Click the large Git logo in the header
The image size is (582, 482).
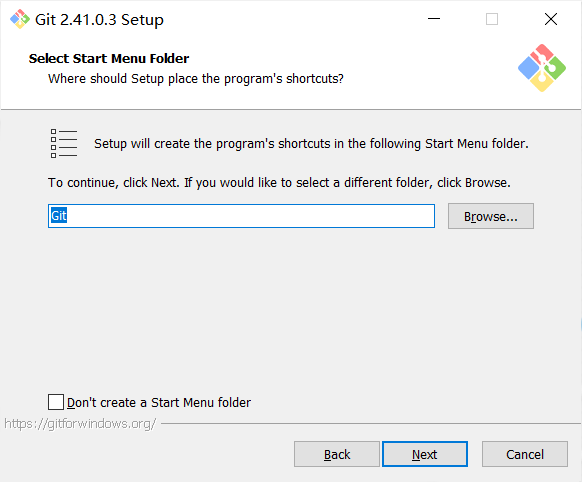coord(542,68)
